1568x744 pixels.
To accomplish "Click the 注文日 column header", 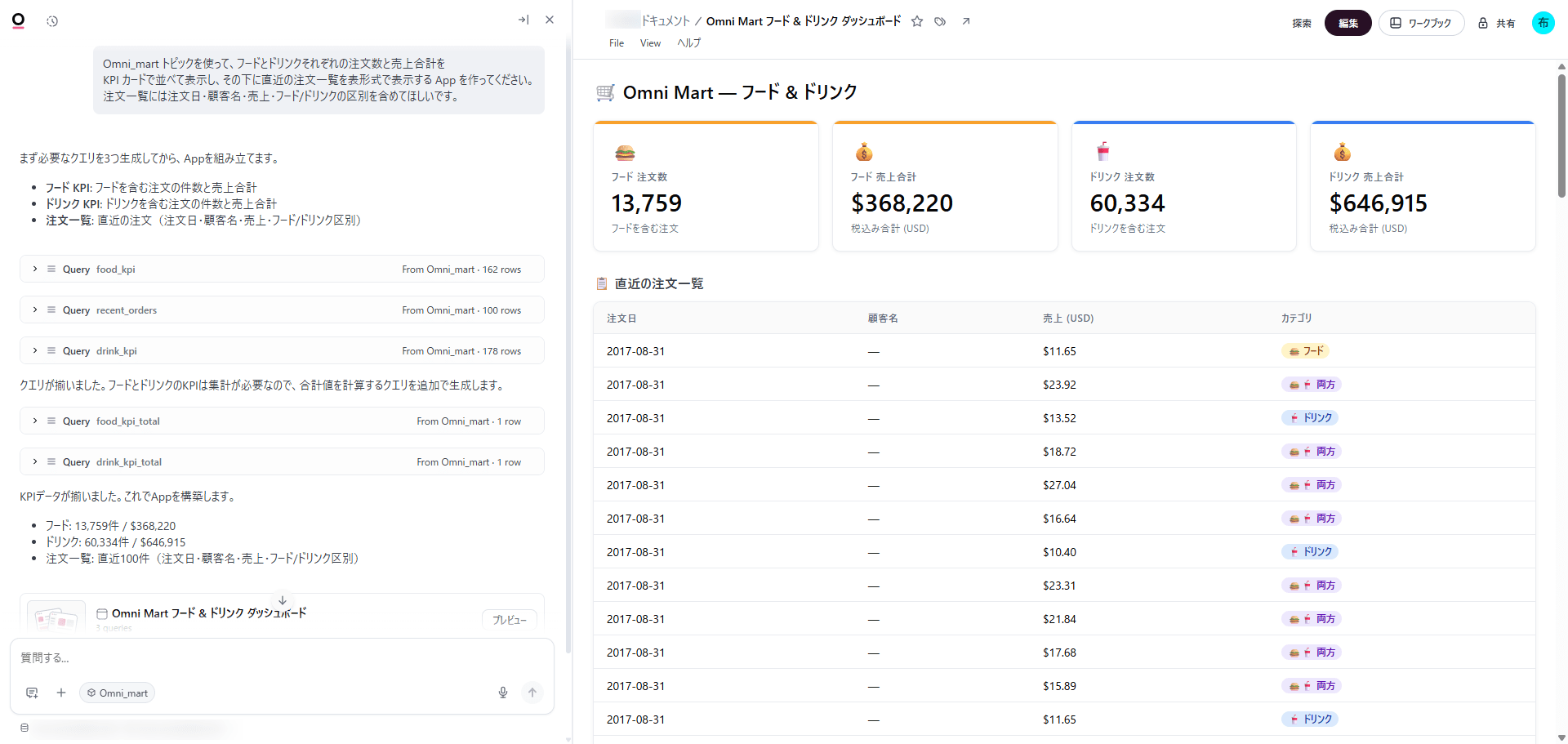I will (x=621, y=319).
